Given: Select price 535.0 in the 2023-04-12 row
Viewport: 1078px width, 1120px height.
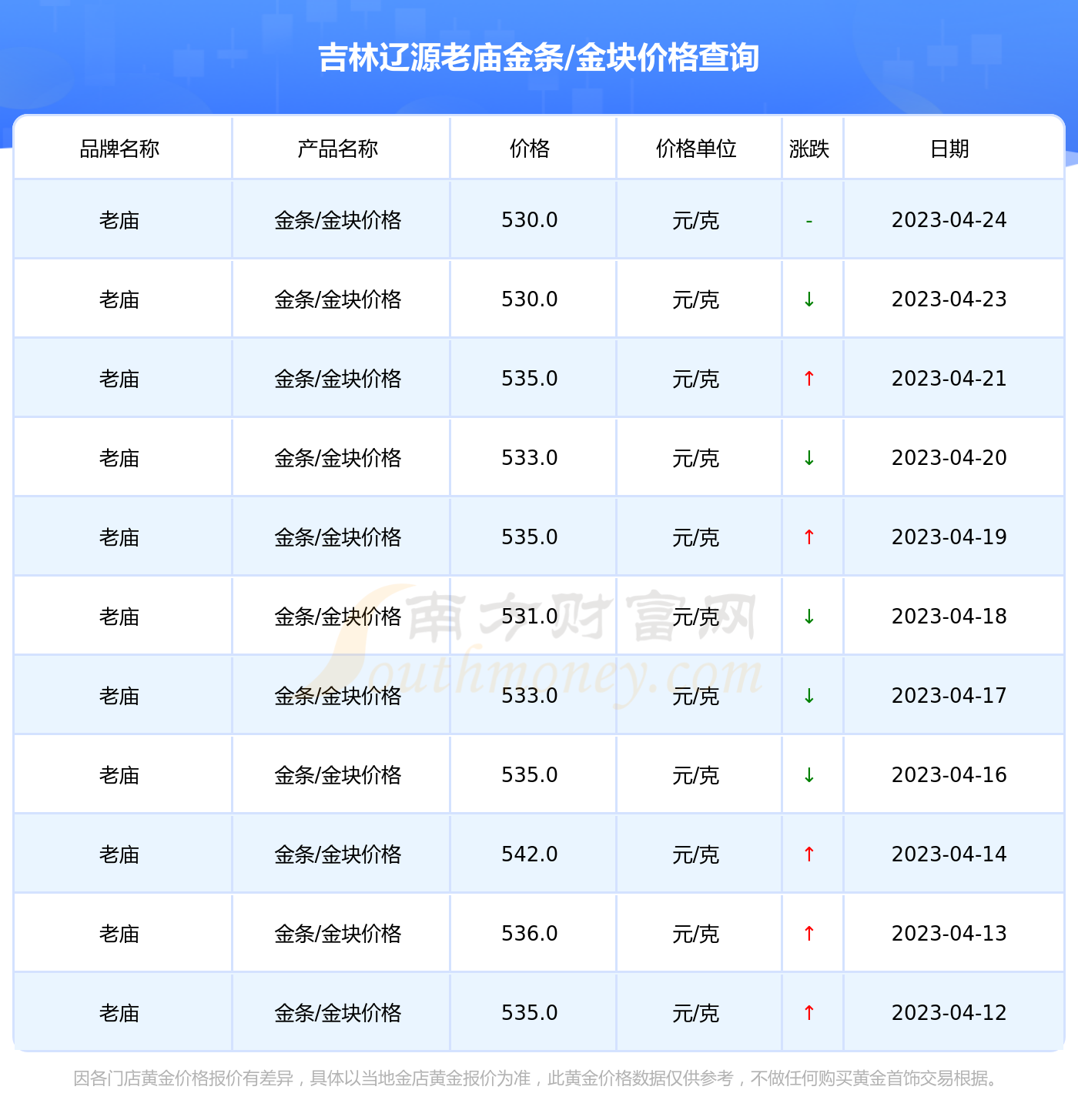Looking at the screenshot, I should [x=530, y=1013].
